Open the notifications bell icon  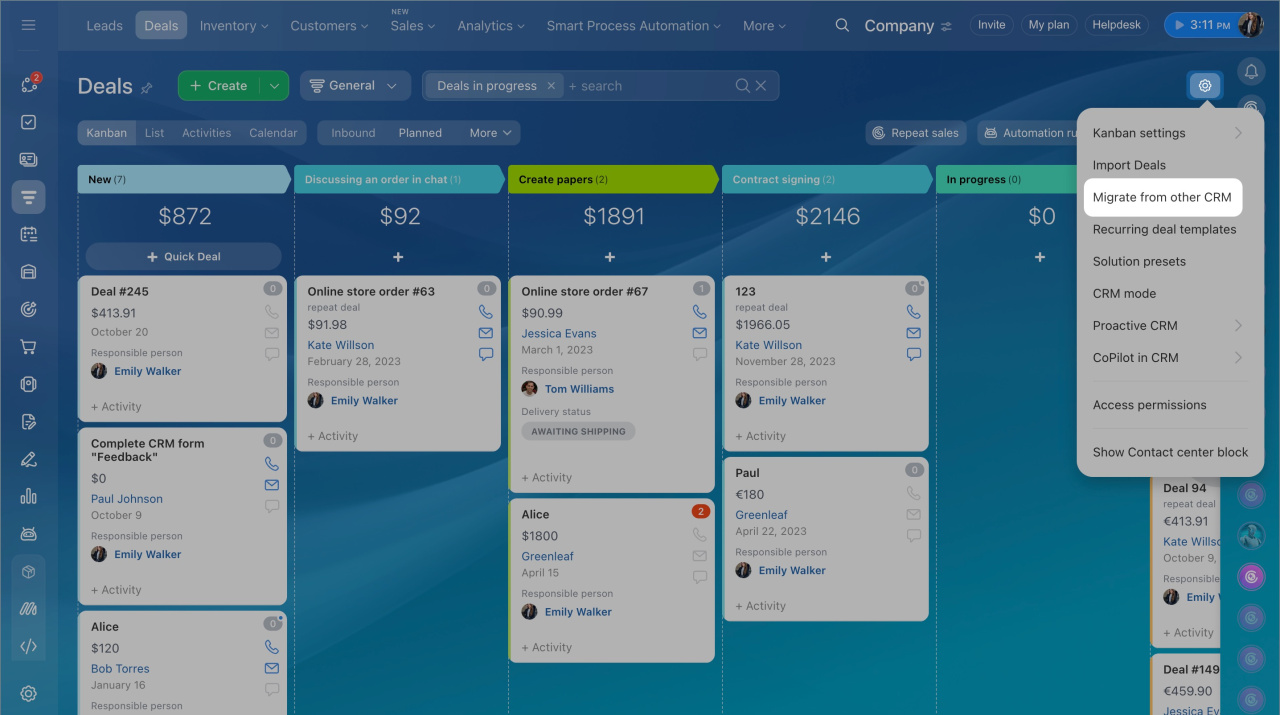pos(1251,72)
